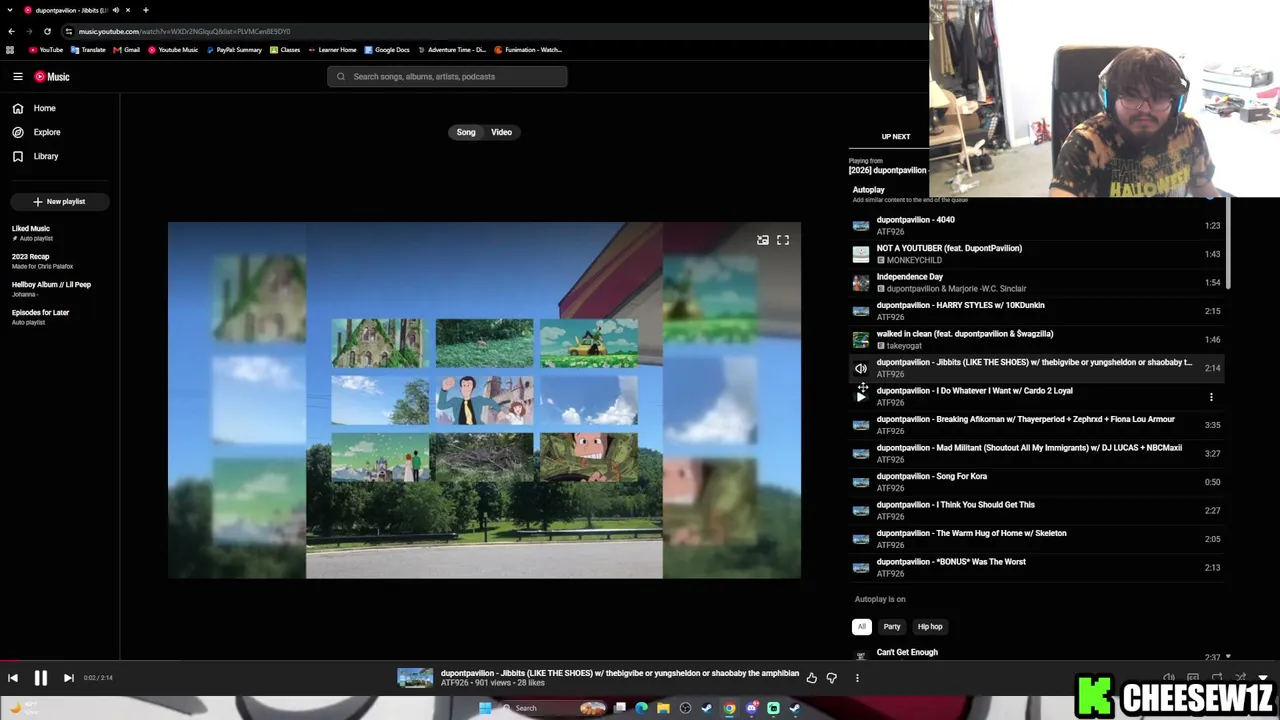Open the miniplayer from the video
The width and height of the screenshot is (1280, 720).
763,240
